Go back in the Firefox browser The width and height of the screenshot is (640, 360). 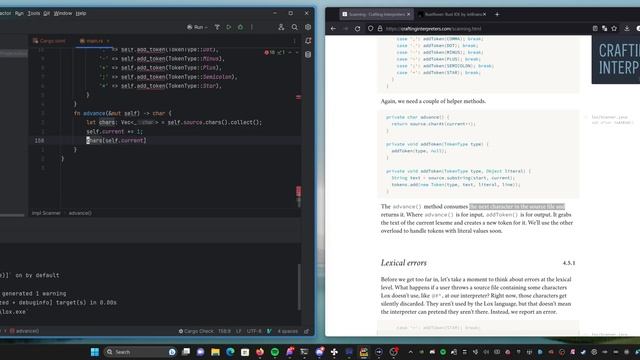333,29
